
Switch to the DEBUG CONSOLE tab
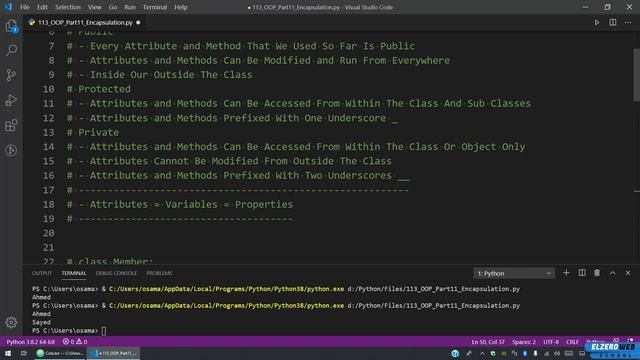coord(116,273)
